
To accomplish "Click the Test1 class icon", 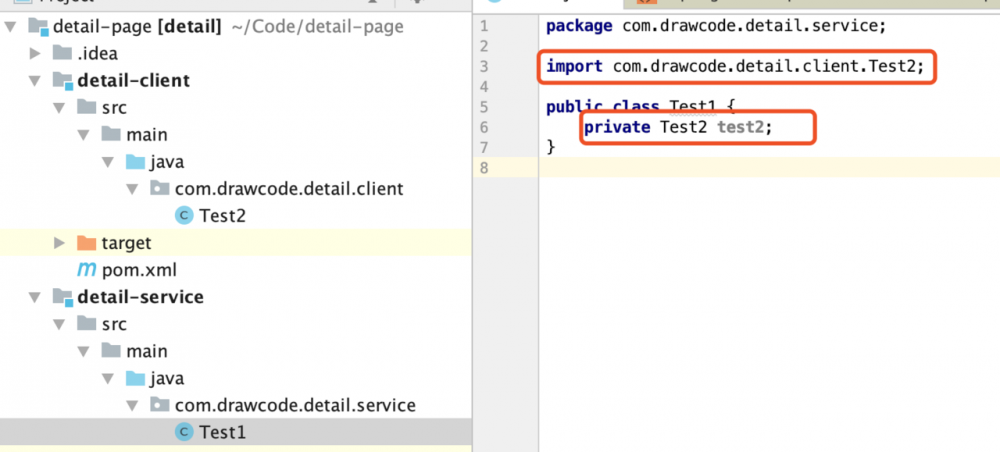I will pos(184,432).
